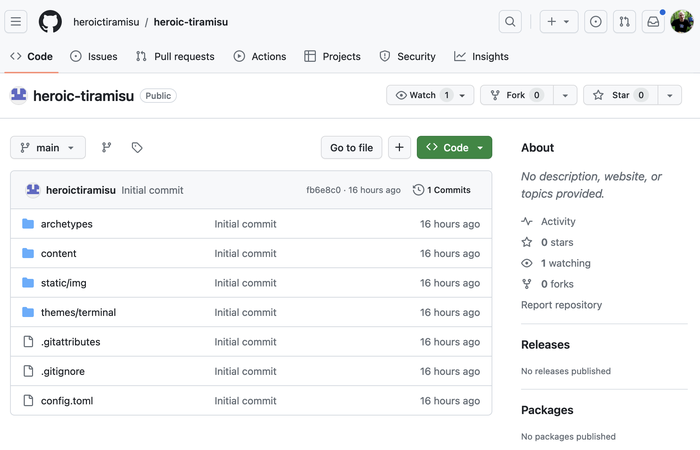Open the green Code dropdown button

tap(454, 147)
